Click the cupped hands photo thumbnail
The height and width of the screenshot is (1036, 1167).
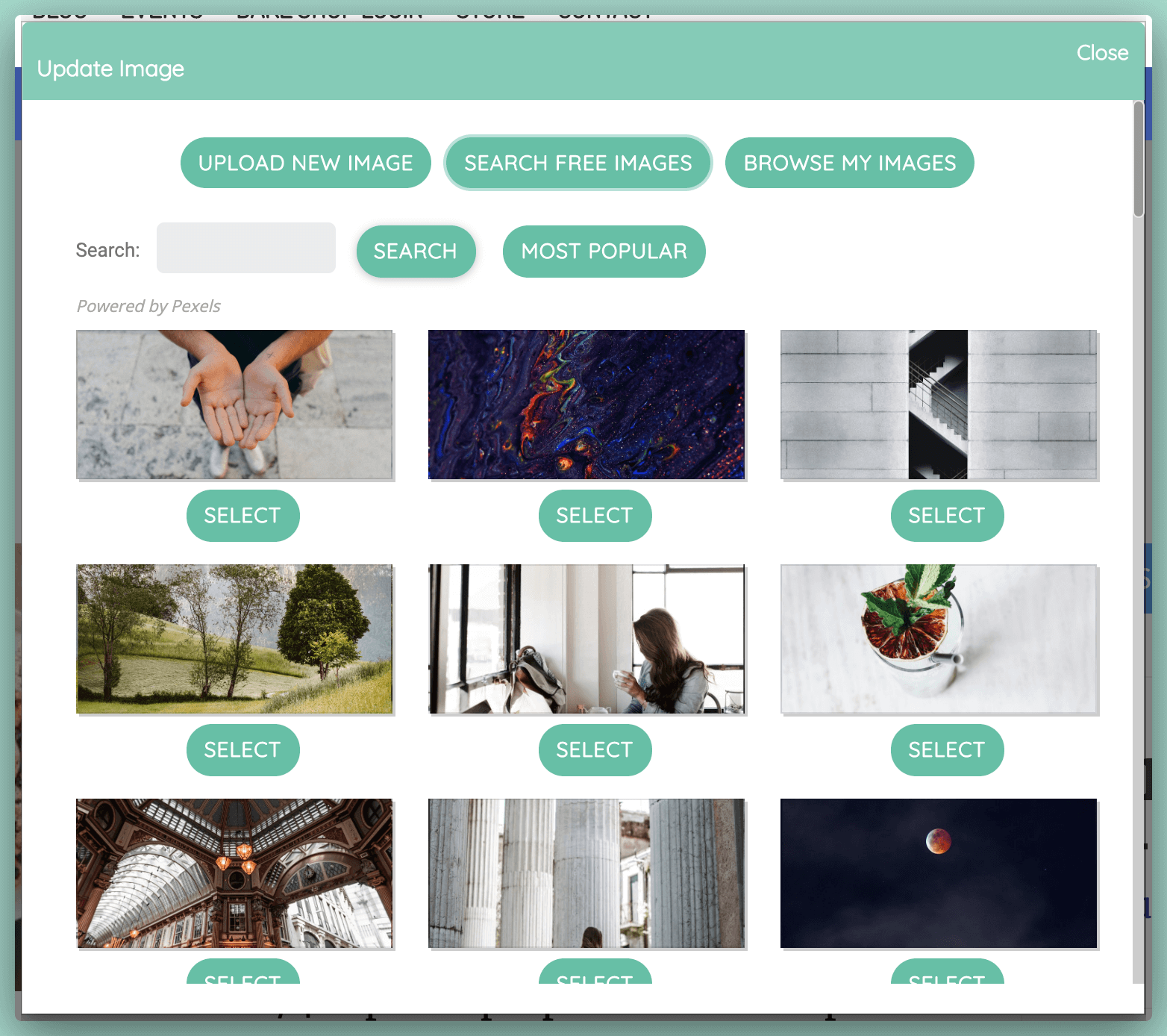click(234, 405)
